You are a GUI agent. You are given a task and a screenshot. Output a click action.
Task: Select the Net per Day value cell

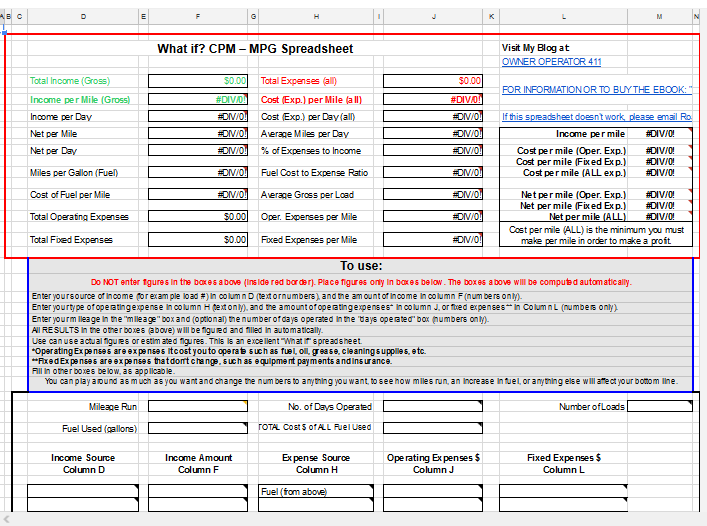pyautogui.click(x=198, y=151)
